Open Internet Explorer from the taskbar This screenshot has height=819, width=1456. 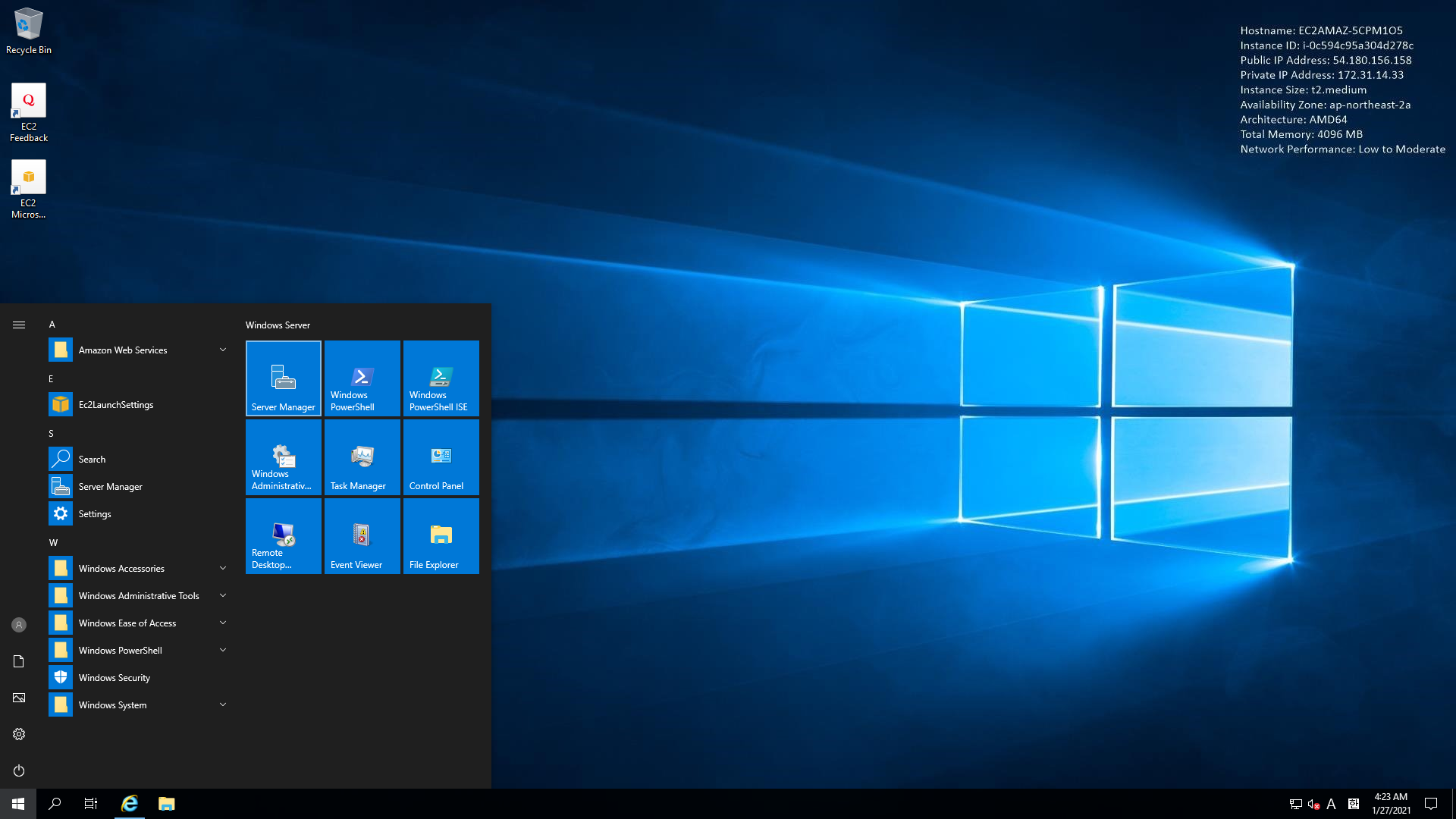tap(130, 803)
